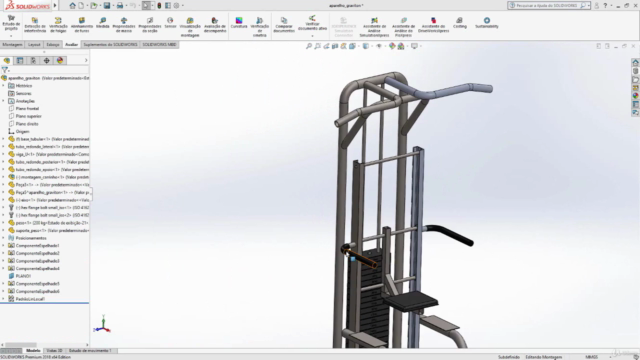
Task: Open Propriedades de massa
Action: click(124, 24)
